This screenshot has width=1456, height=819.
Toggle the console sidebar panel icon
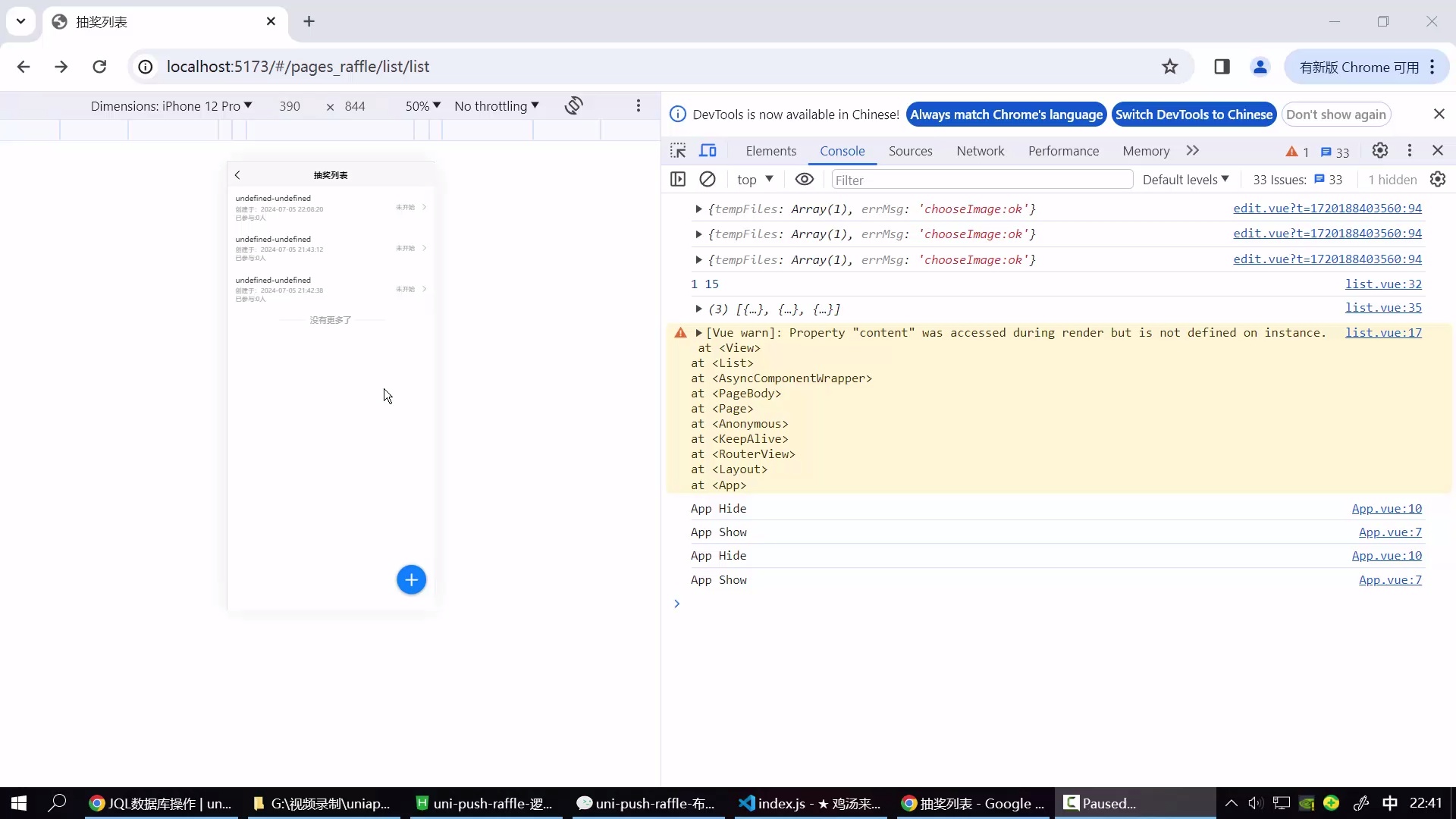pos(678,180)
